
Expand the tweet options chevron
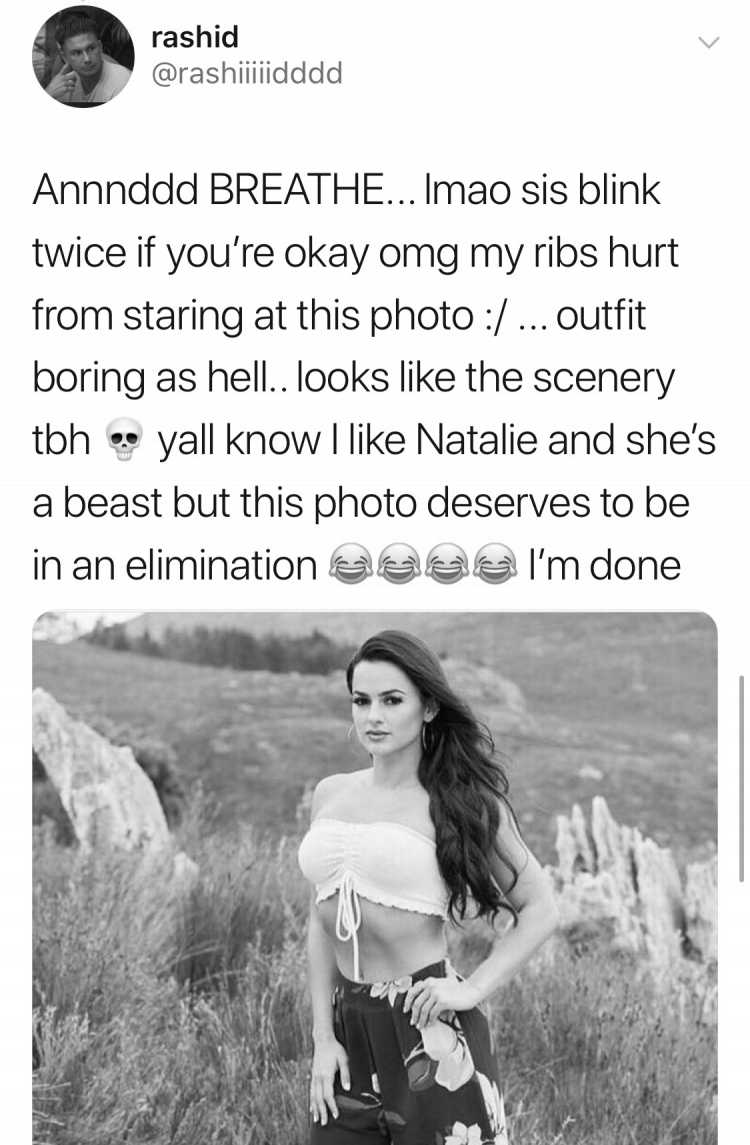pyautogui.click(x=708, y=44)
